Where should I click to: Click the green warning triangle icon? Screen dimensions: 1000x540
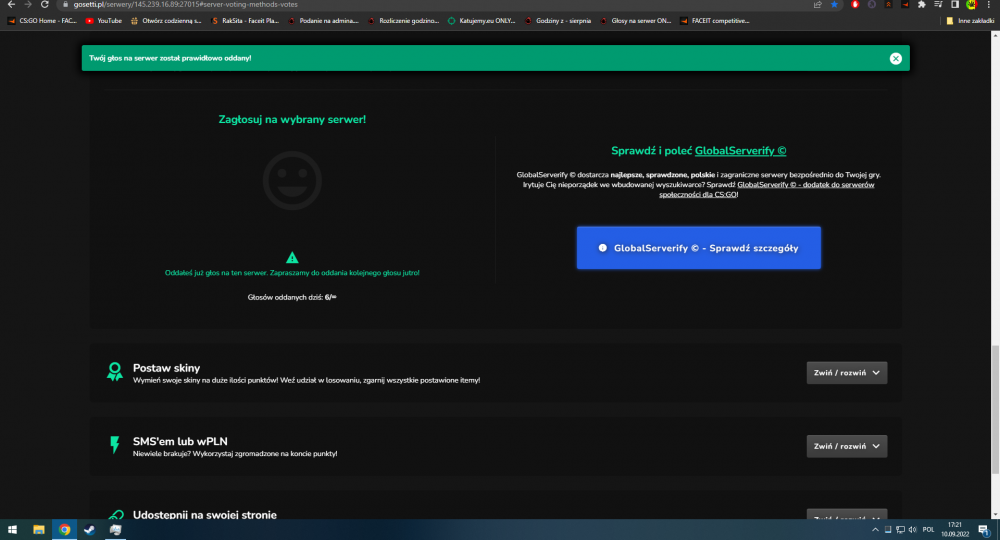coord(292,258)
